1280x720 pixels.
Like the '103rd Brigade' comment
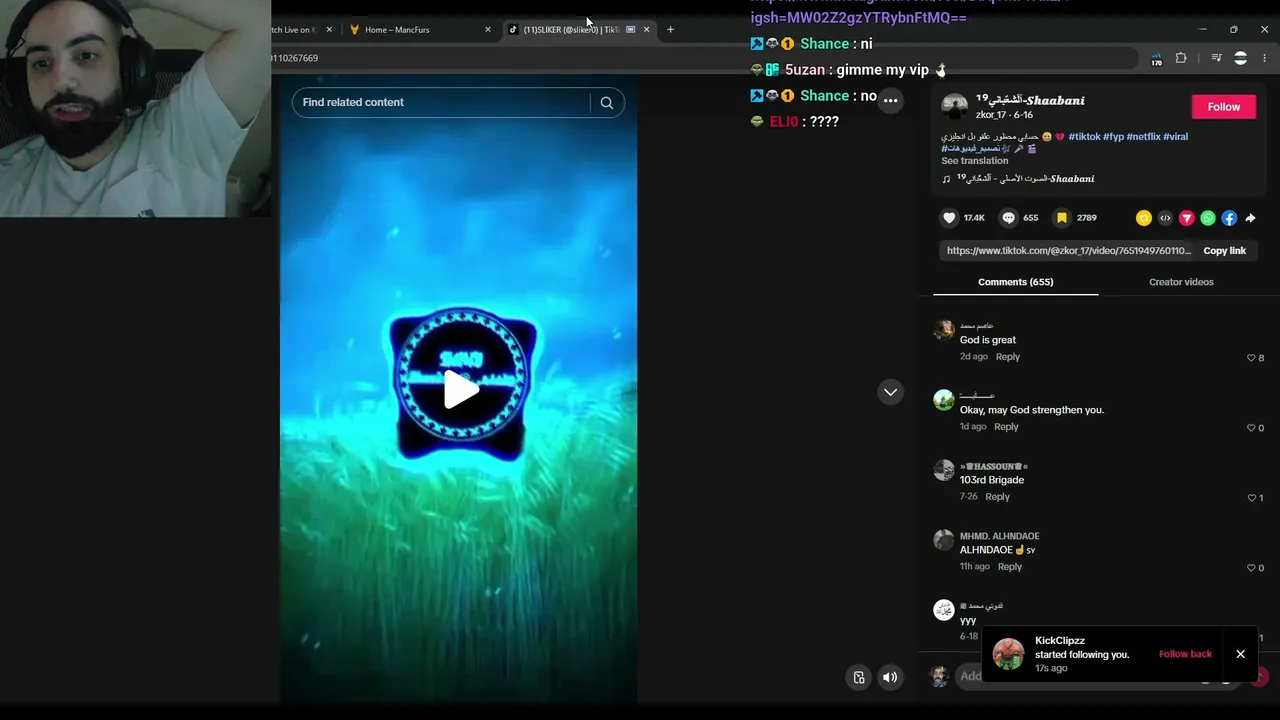click(x=1251, y=498)
